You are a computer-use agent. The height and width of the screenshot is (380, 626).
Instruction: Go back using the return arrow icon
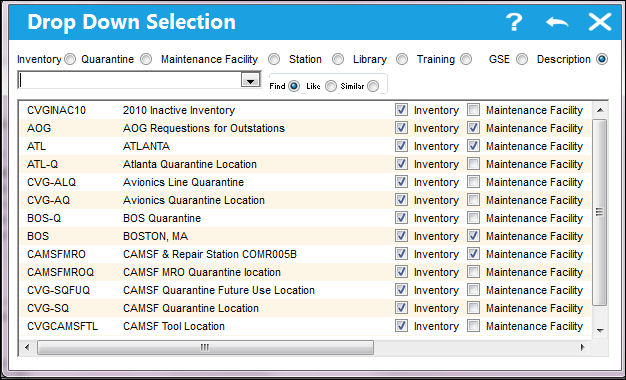coord(557,22)
